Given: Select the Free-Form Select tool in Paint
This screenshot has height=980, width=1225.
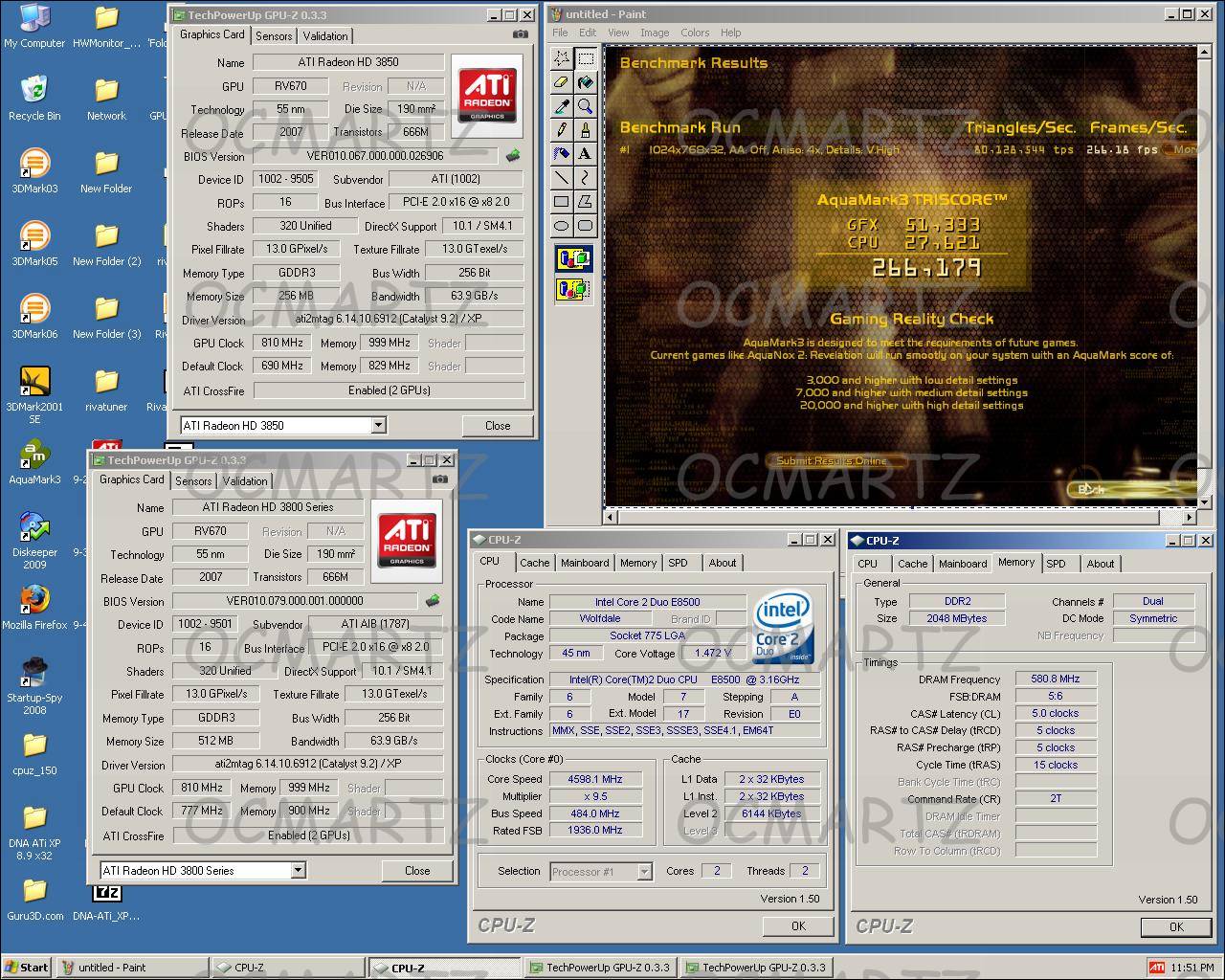Looking at the screenshot, I should coord(562,58).
